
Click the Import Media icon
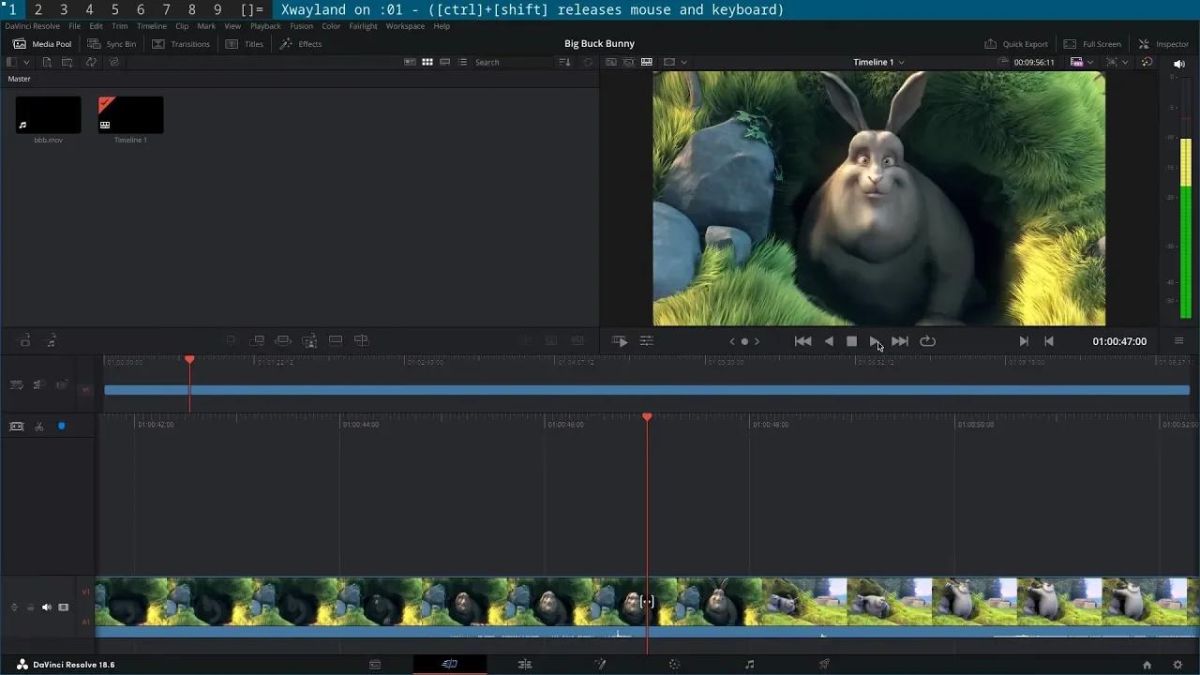46,62
